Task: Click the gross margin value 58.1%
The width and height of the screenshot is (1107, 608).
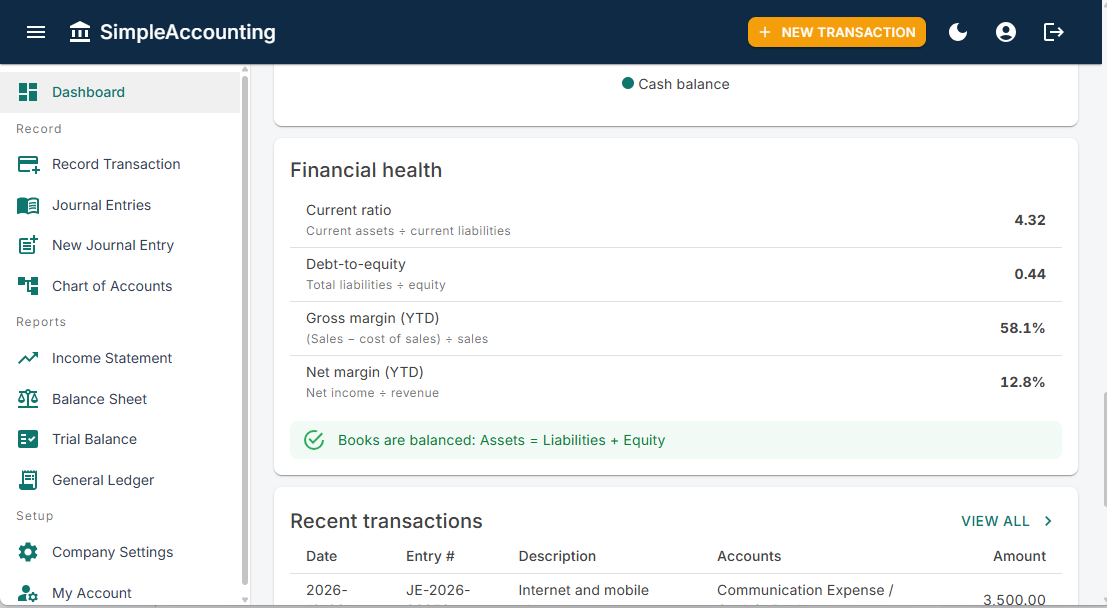Action: coord(1022,328)
